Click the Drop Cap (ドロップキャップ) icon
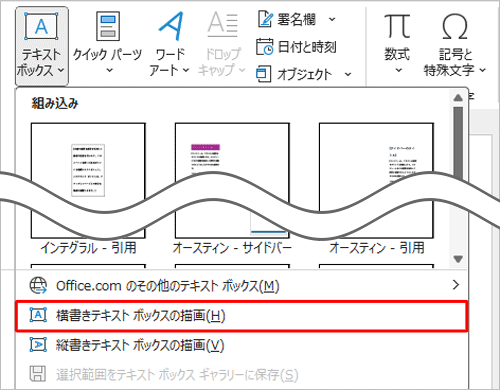Screen dimensions: 500x390 pyautogui.click(x=222, y=24)
